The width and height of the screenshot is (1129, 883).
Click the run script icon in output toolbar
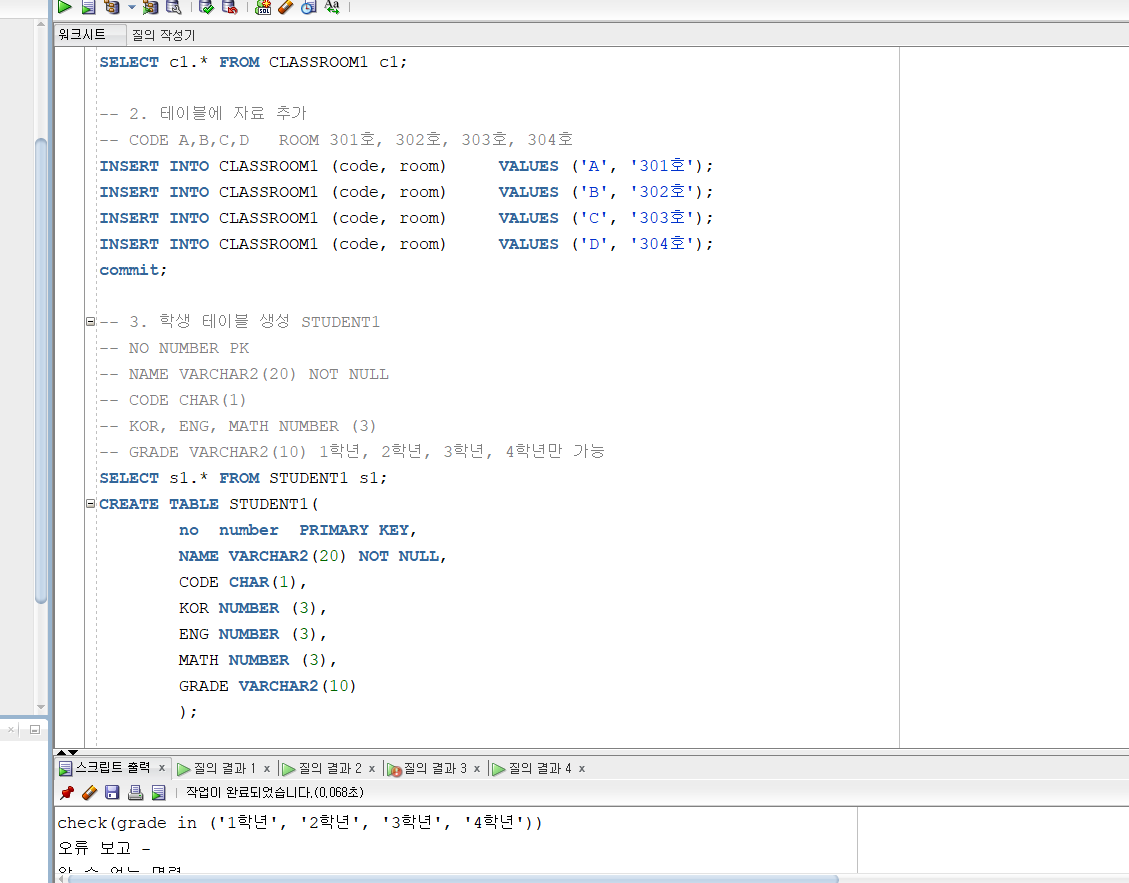pyautogui.click(x=158, y=793)
